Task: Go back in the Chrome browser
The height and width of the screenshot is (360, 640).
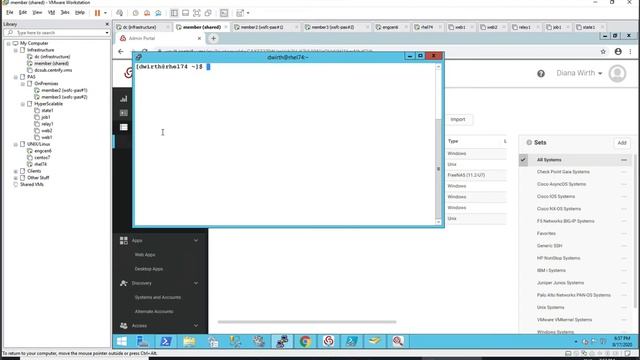Action: point(121,51)
